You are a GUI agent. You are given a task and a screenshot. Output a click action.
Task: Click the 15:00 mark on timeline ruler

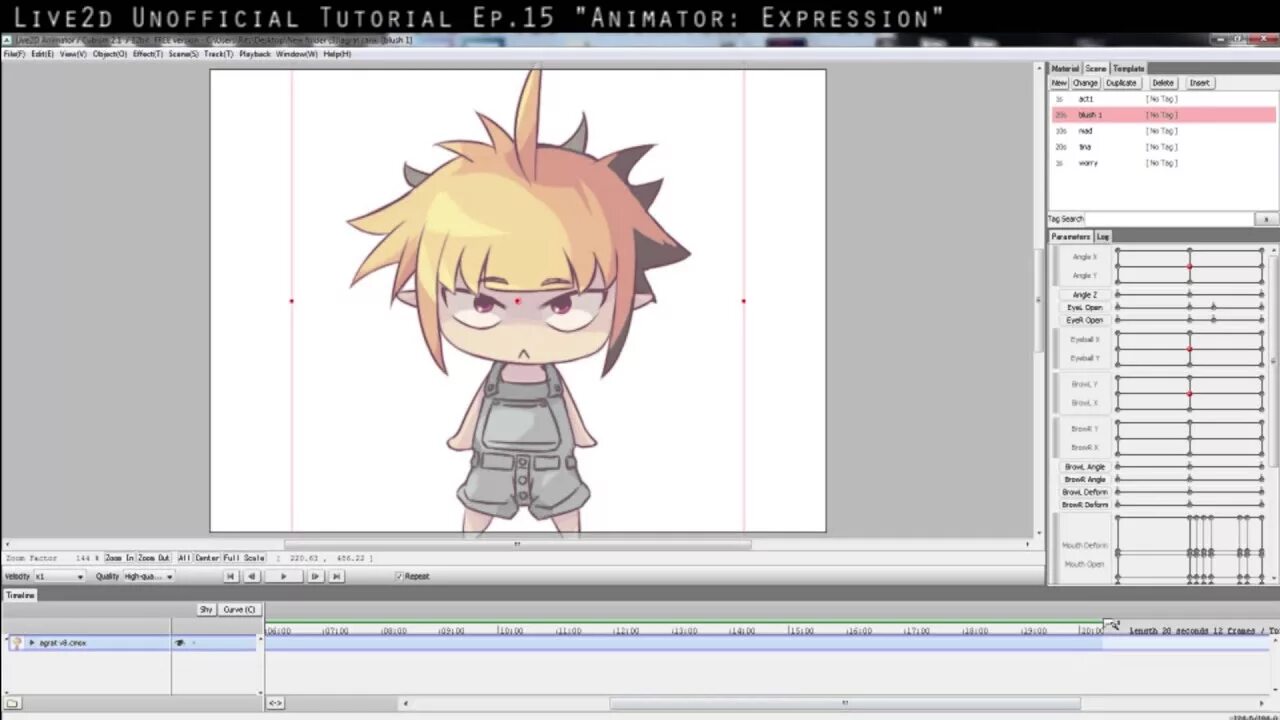(x=801, y=631)
